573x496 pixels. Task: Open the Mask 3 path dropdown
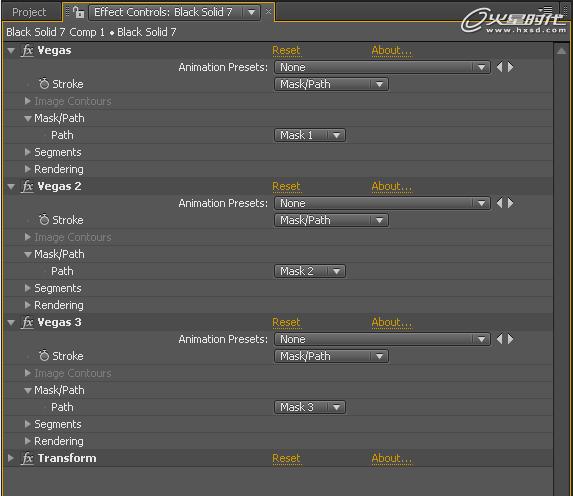pos(310,407)
